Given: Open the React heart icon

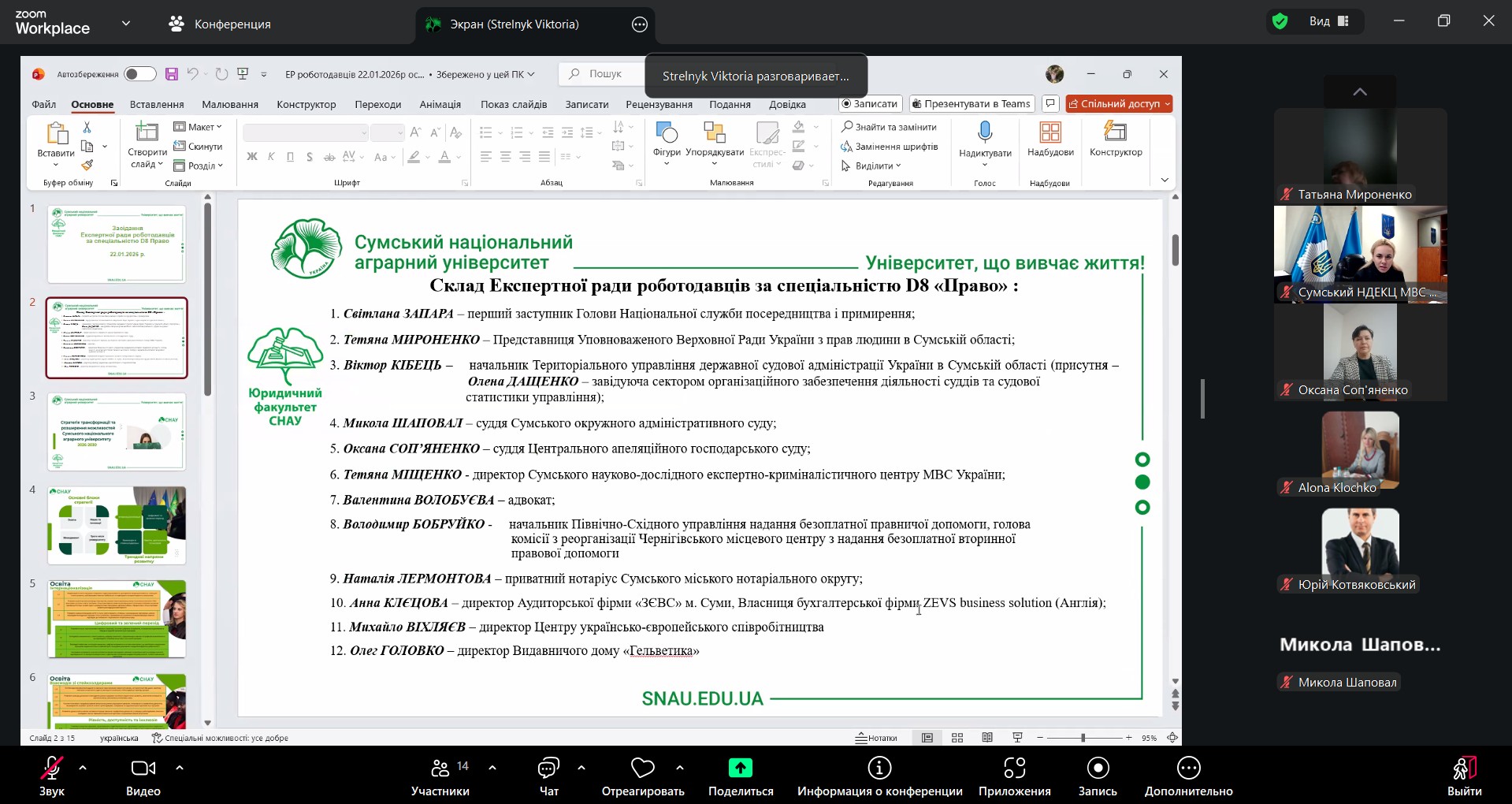Looking at the screenshot, I should pyautogui.click(x=643, y=769).
